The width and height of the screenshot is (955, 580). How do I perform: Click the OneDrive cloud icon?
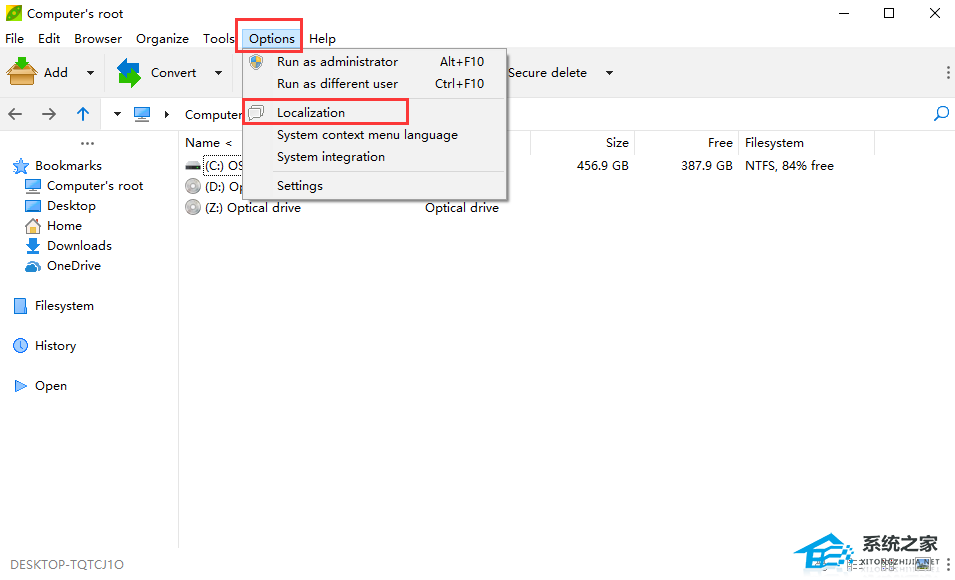click(33, 266)
